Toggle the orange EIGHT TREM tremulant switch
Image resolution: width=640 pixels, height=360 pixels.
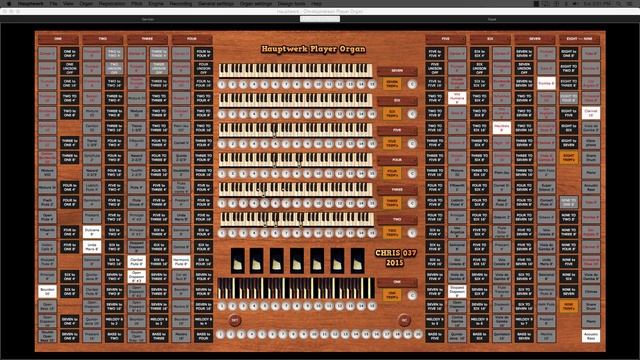tap(569, 158)
